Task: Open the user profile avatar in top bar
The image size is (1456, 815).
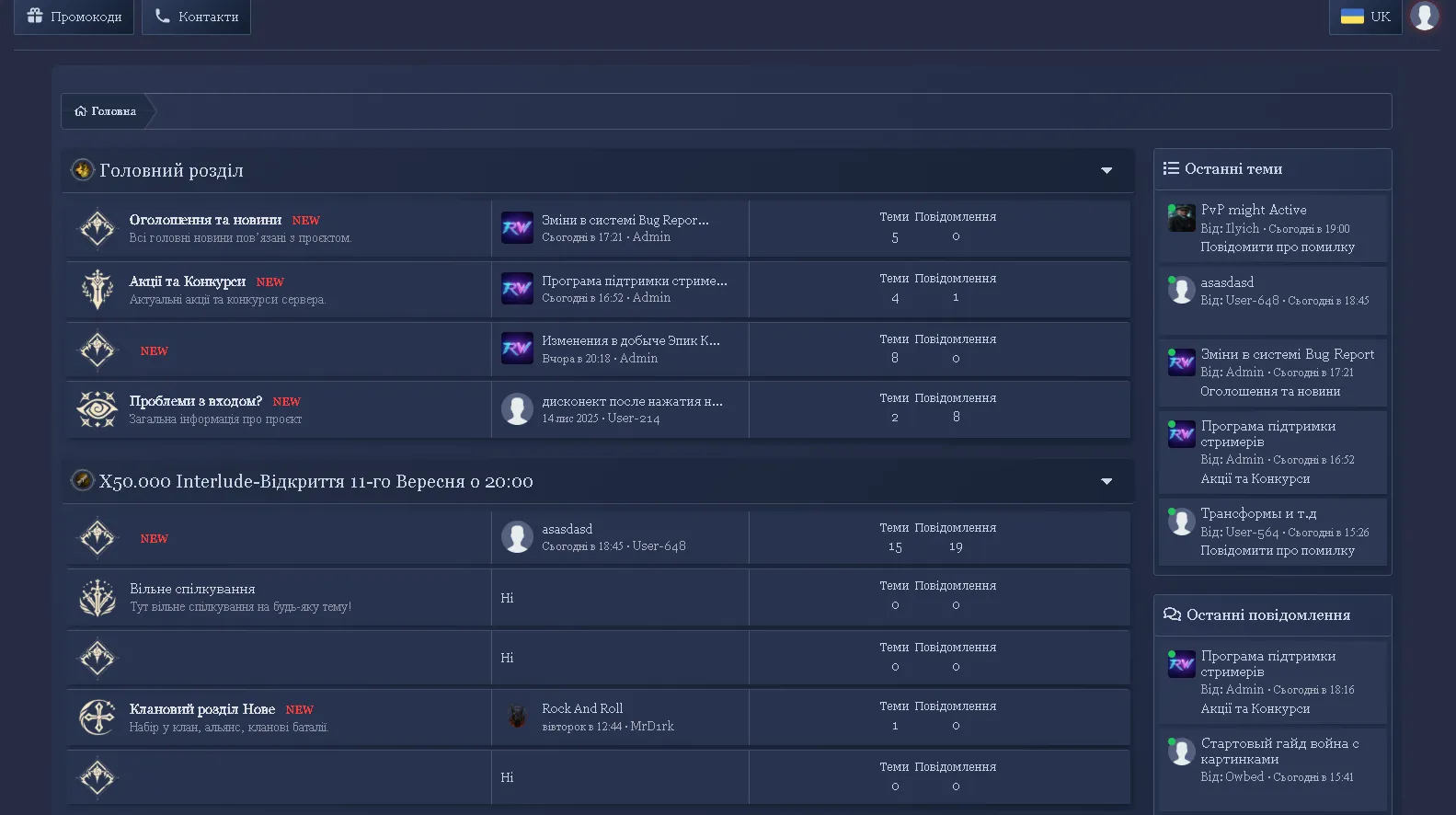Action: click(x=1424, y=16)
